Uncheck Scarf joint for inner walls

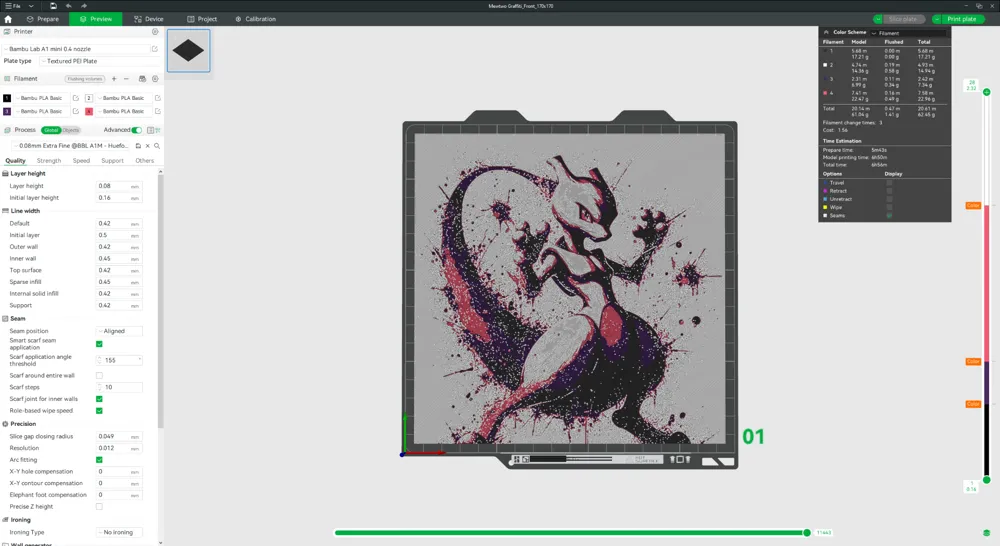99,399
